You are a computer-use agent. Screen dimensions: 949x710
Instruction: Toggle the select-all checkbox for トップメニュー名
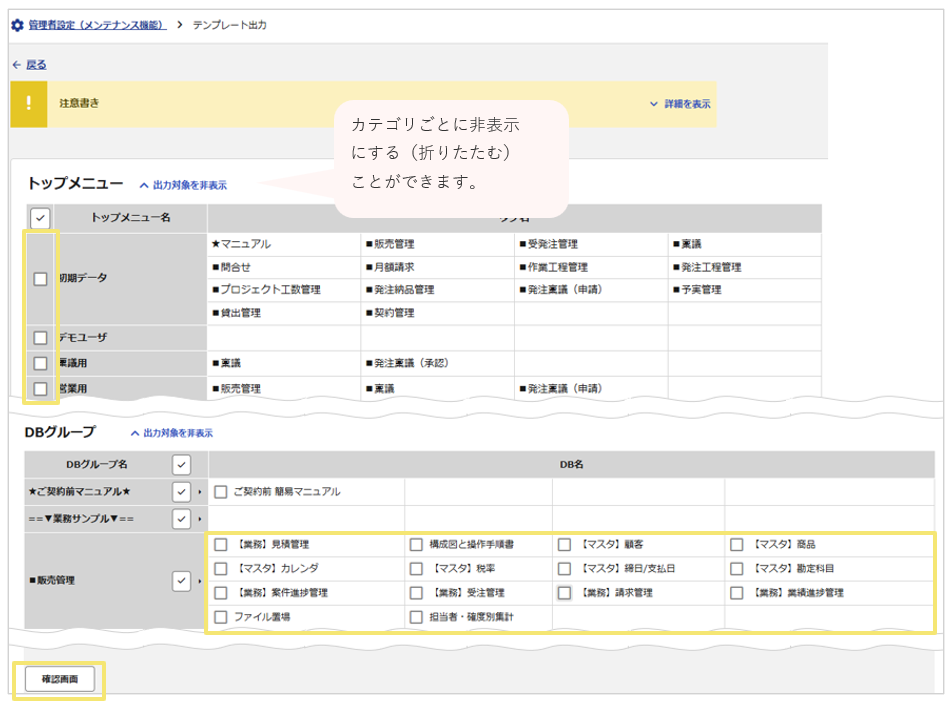coord(40,218)
